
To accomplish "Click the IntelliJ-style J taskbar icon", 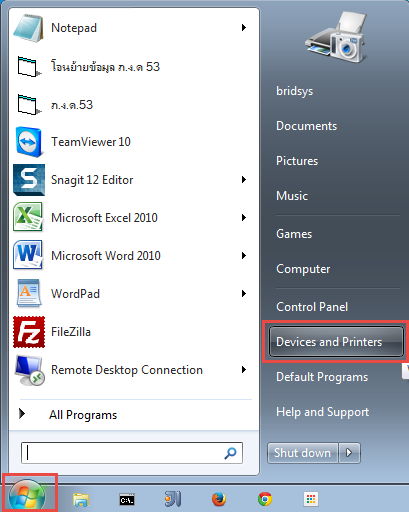I will coord(173,499).
